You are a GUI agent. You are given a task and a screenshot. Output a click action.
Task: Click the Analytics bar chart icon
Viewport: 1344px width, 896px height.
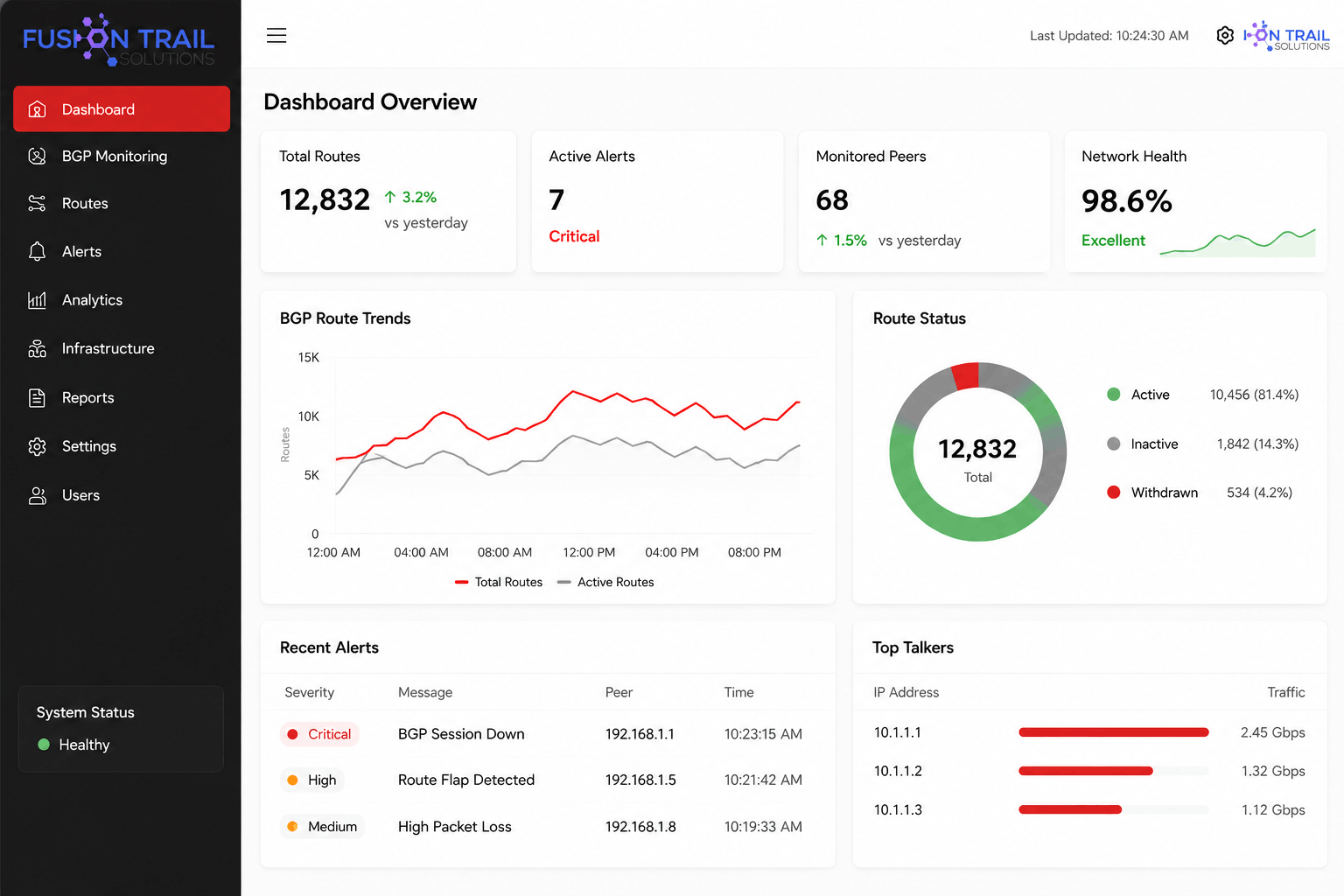37,300
